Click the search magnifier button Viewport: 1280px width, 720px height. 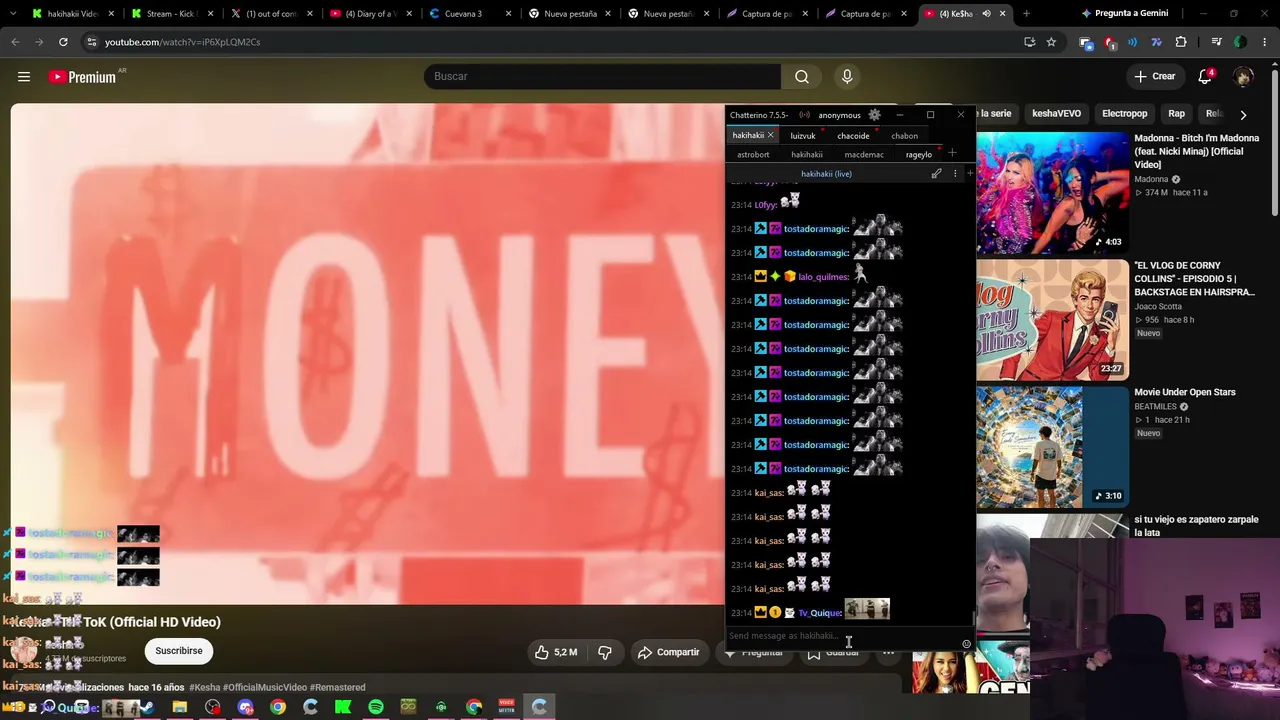click(x=802, y=77)
